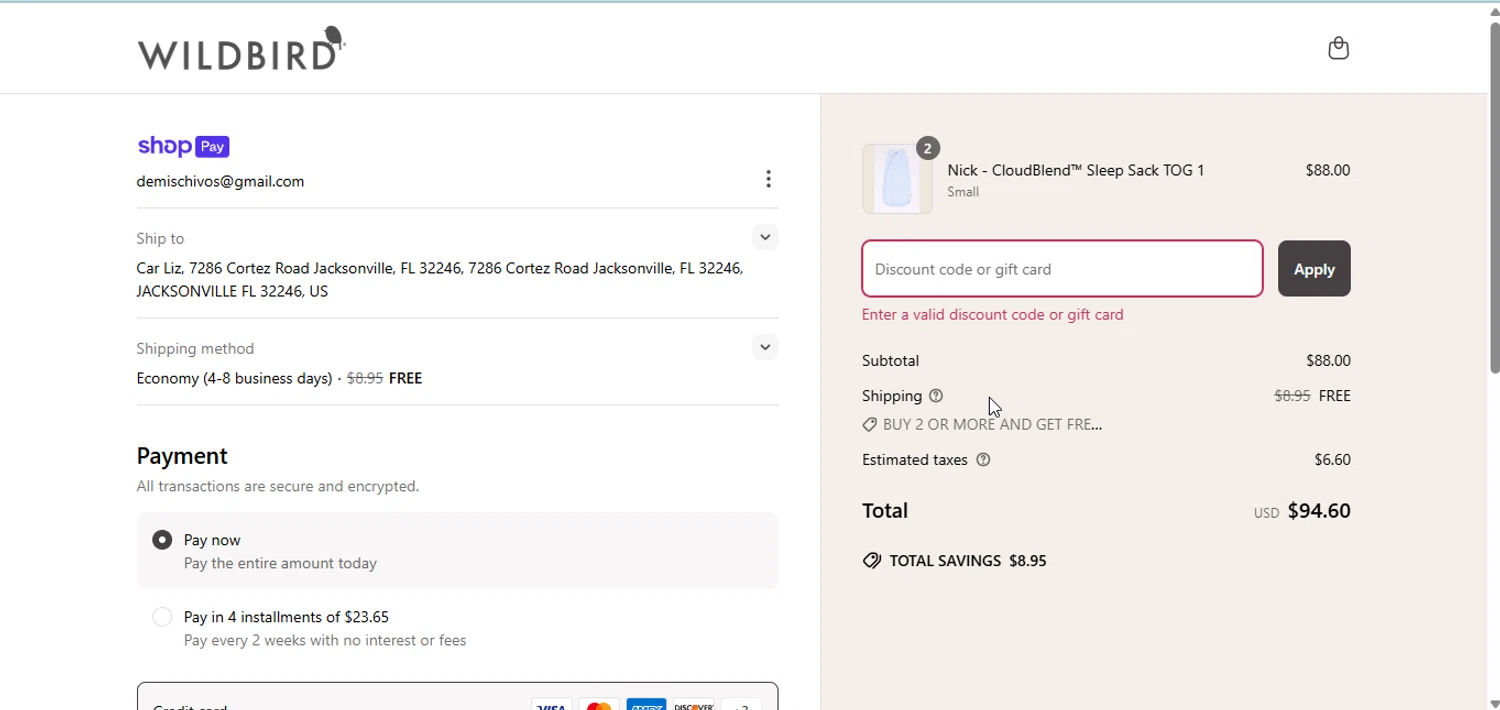The height and width of the screenshot is (710, 1500).
Task: Click the Estimated taxes info icon
Action: pos(983,460)
